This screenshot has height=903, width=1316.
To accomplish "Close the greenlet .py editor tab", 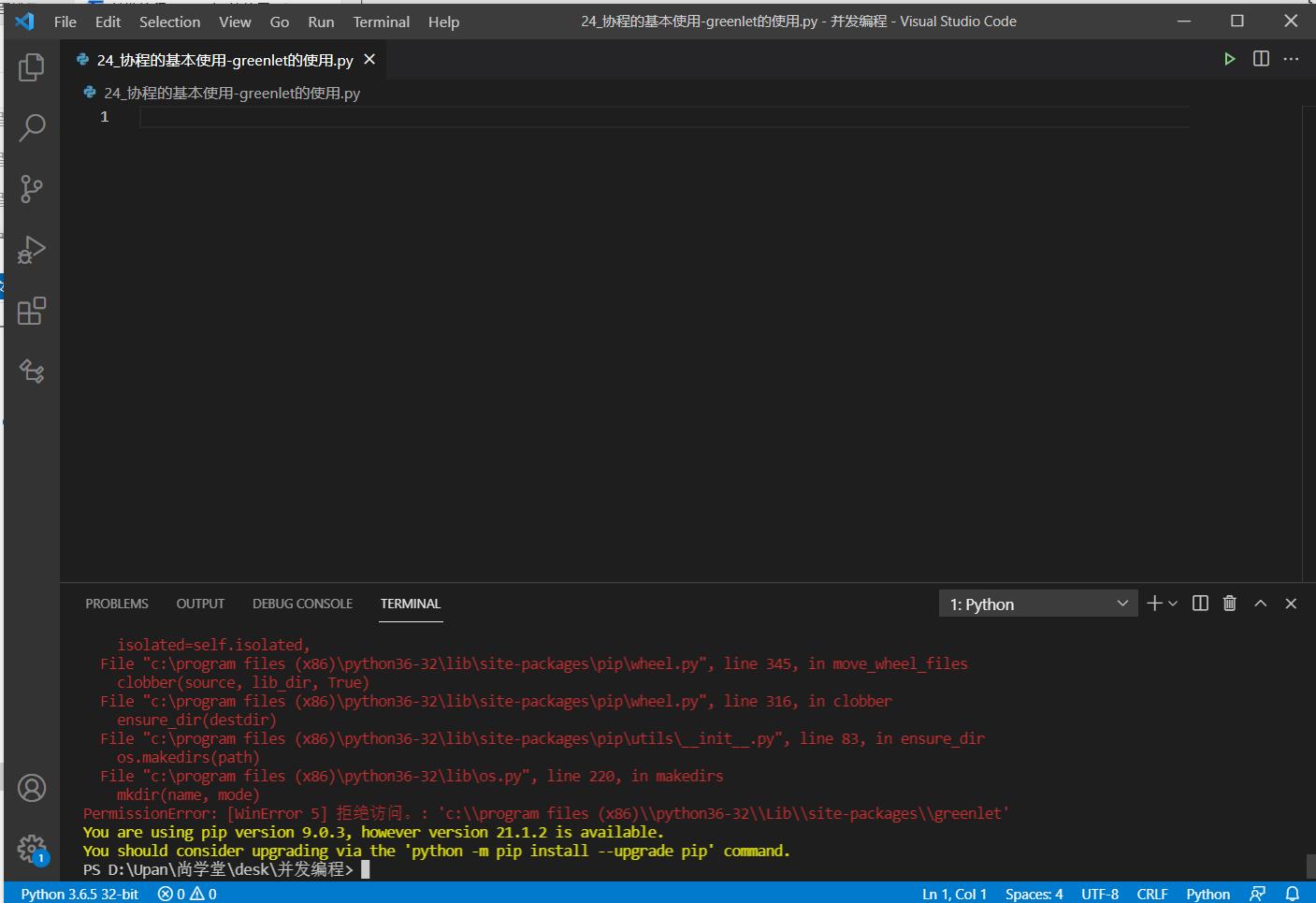I will 369,59.
